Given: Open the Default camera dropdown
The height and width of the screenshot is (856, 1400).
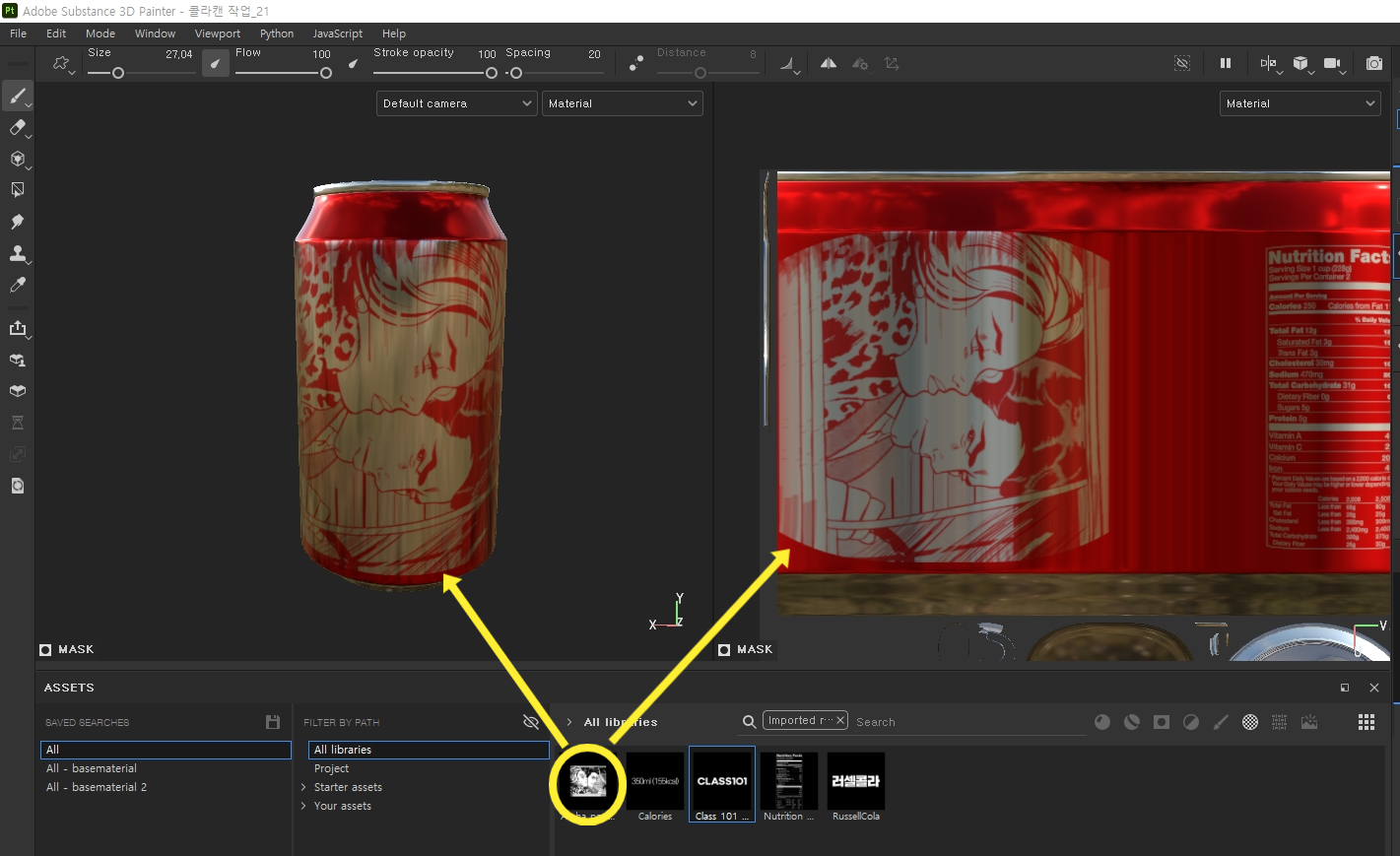Looking at the screenshot, I should (x=456, y=103).
